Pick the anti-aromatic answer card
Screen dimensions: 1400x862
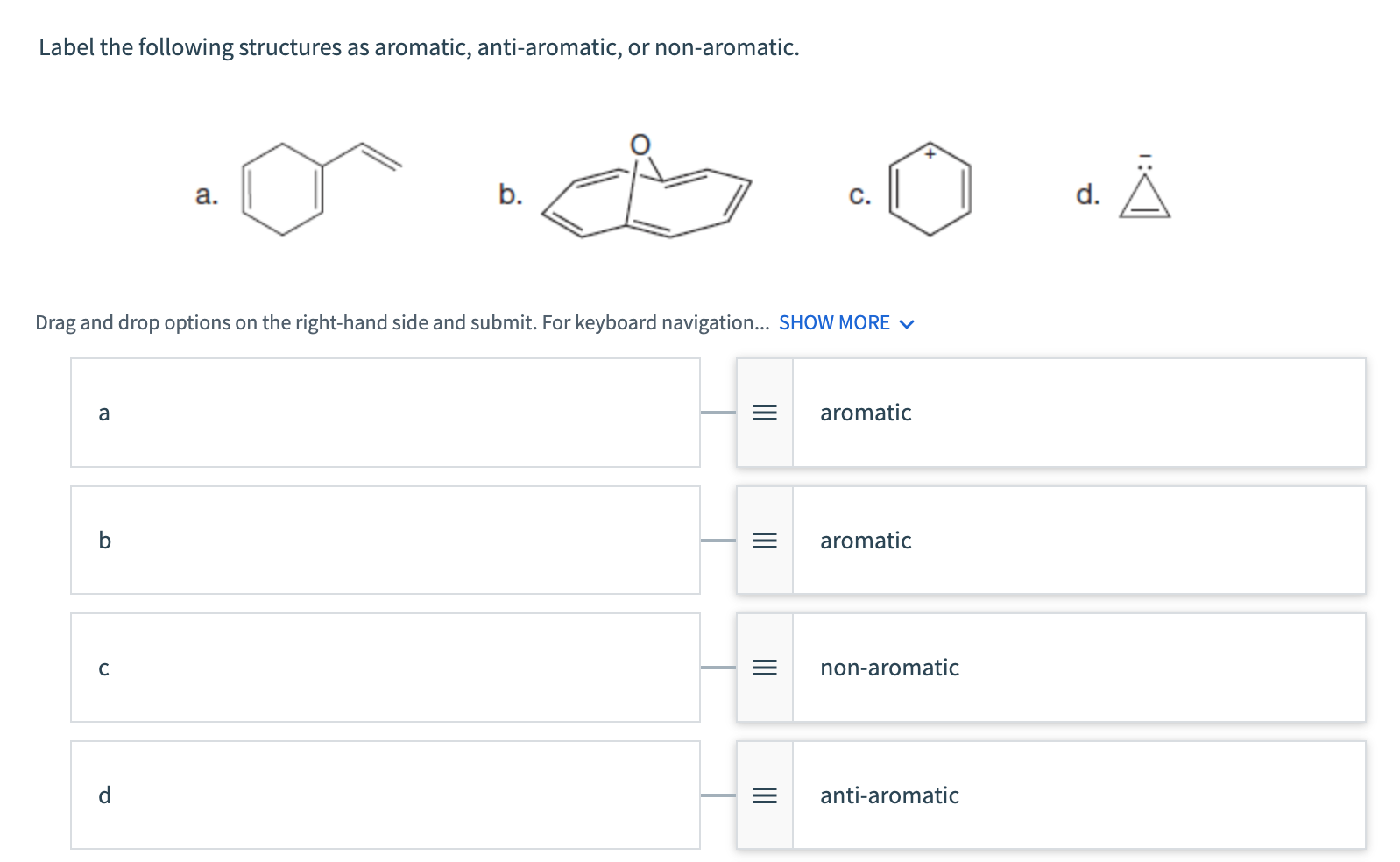point(1078,795)
